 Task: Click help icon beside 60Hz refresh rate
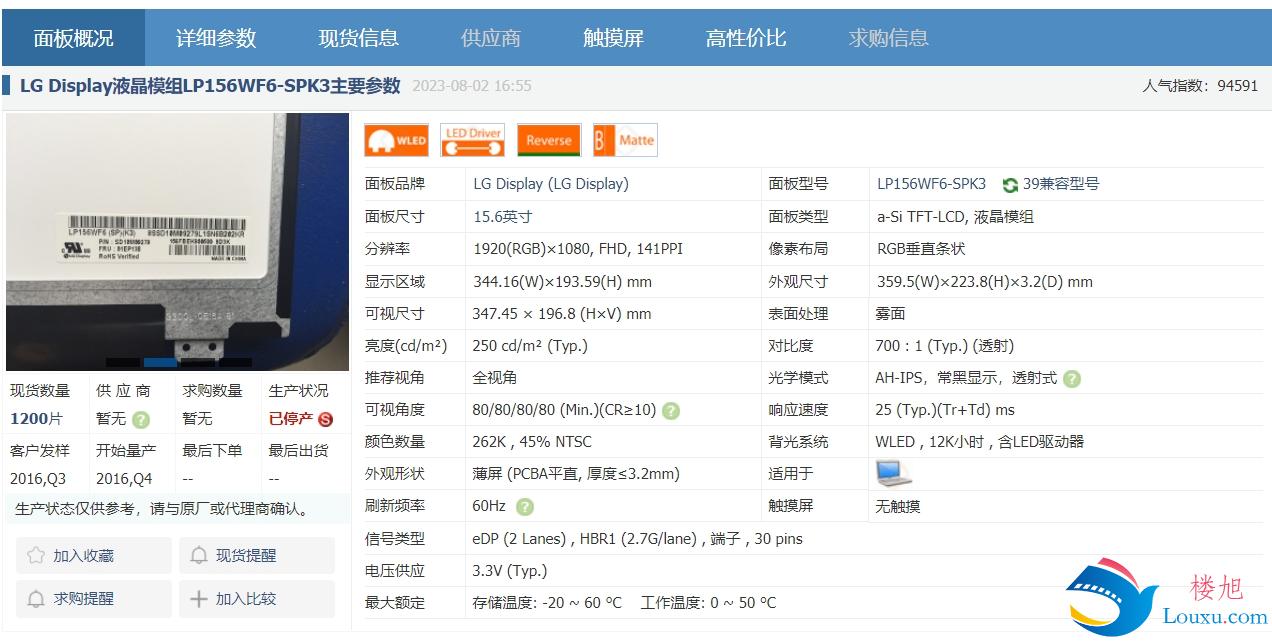pyautogui.click(x=525, y=507)
